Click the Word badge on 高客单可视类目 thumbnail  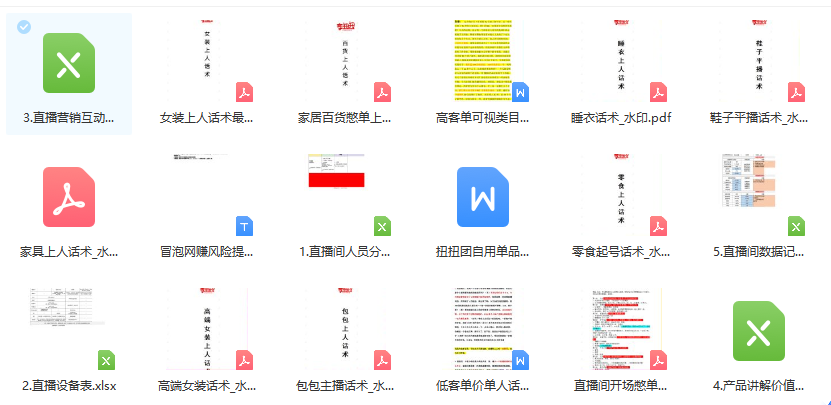pyautogui.click(x=520, y=92)
